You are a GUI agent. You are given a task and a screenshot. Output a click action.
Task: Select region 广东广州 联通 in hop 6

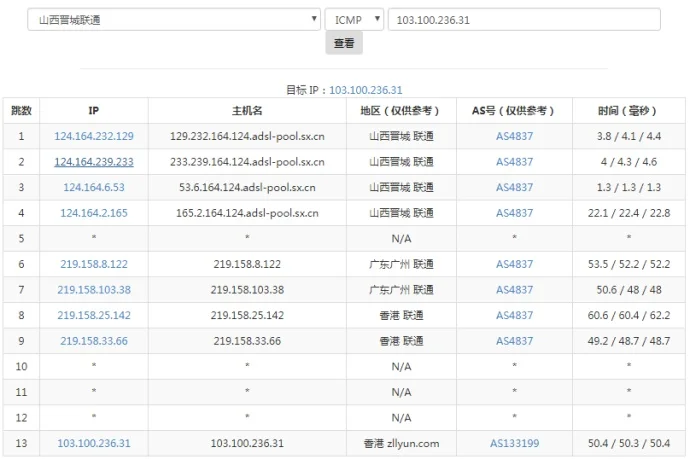tap(401, 264)
